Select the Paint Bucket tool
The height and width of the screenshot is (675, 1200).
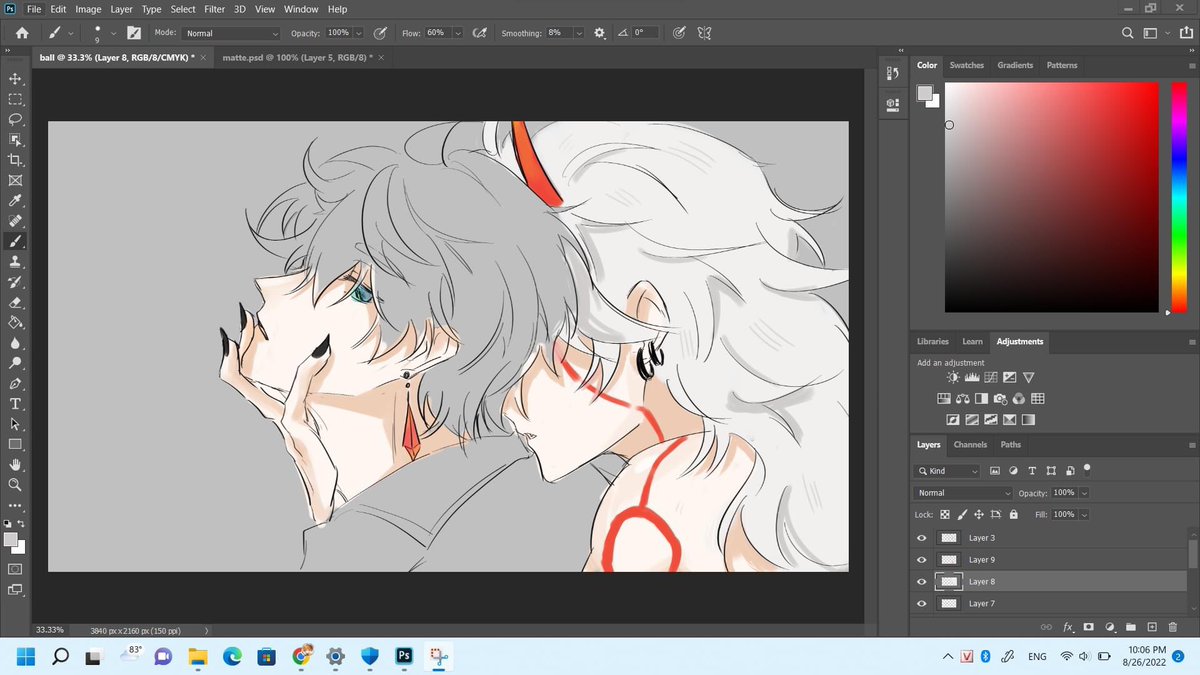(15, 323)
